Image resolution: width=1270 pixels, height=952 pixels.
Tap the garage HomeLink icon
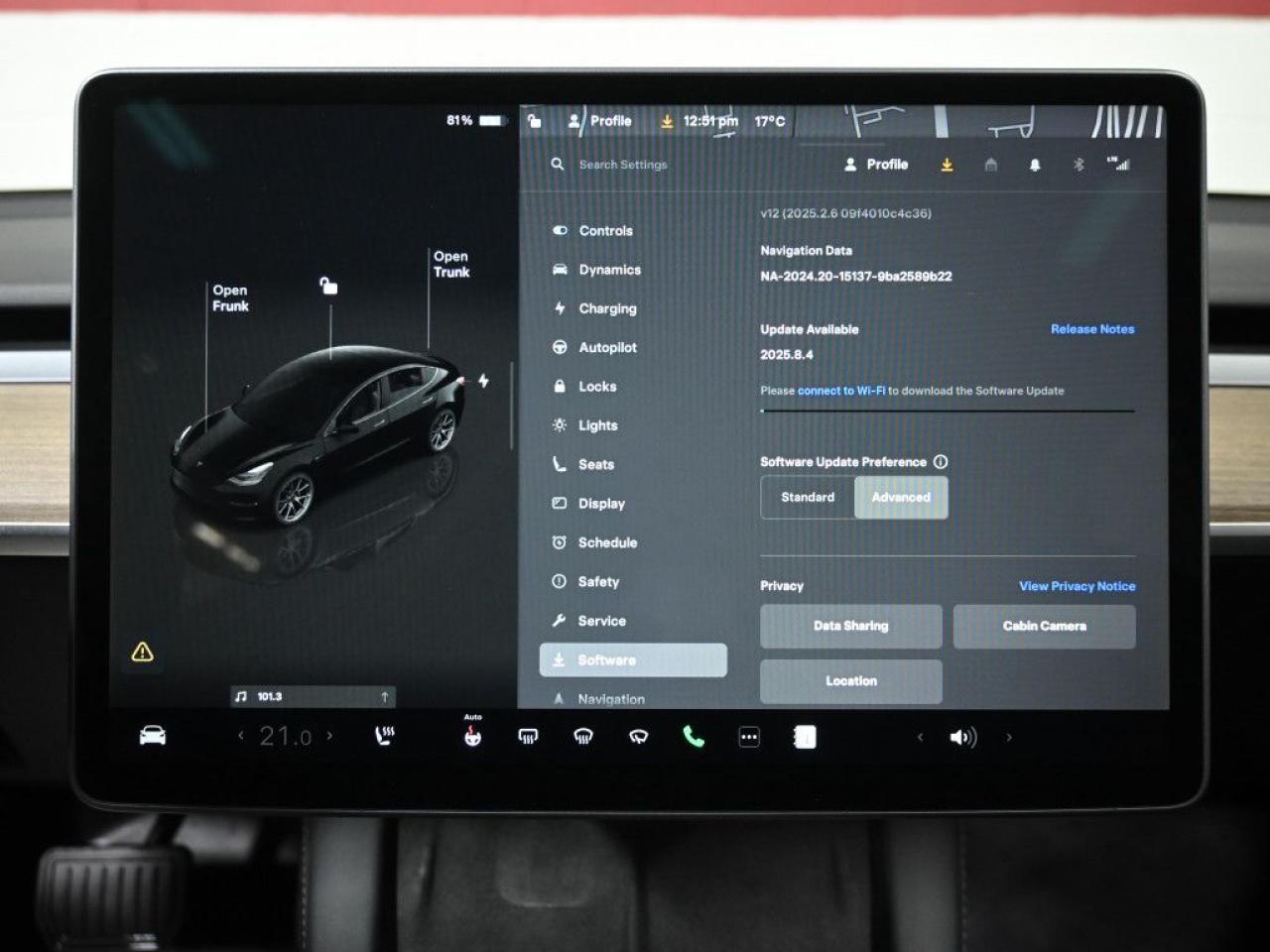click(x=990, y=165)
